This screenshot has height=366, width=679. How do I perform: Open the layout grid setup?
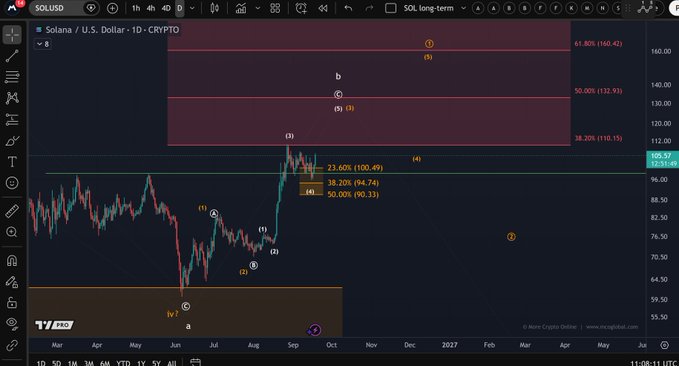(x=275, y=8)
